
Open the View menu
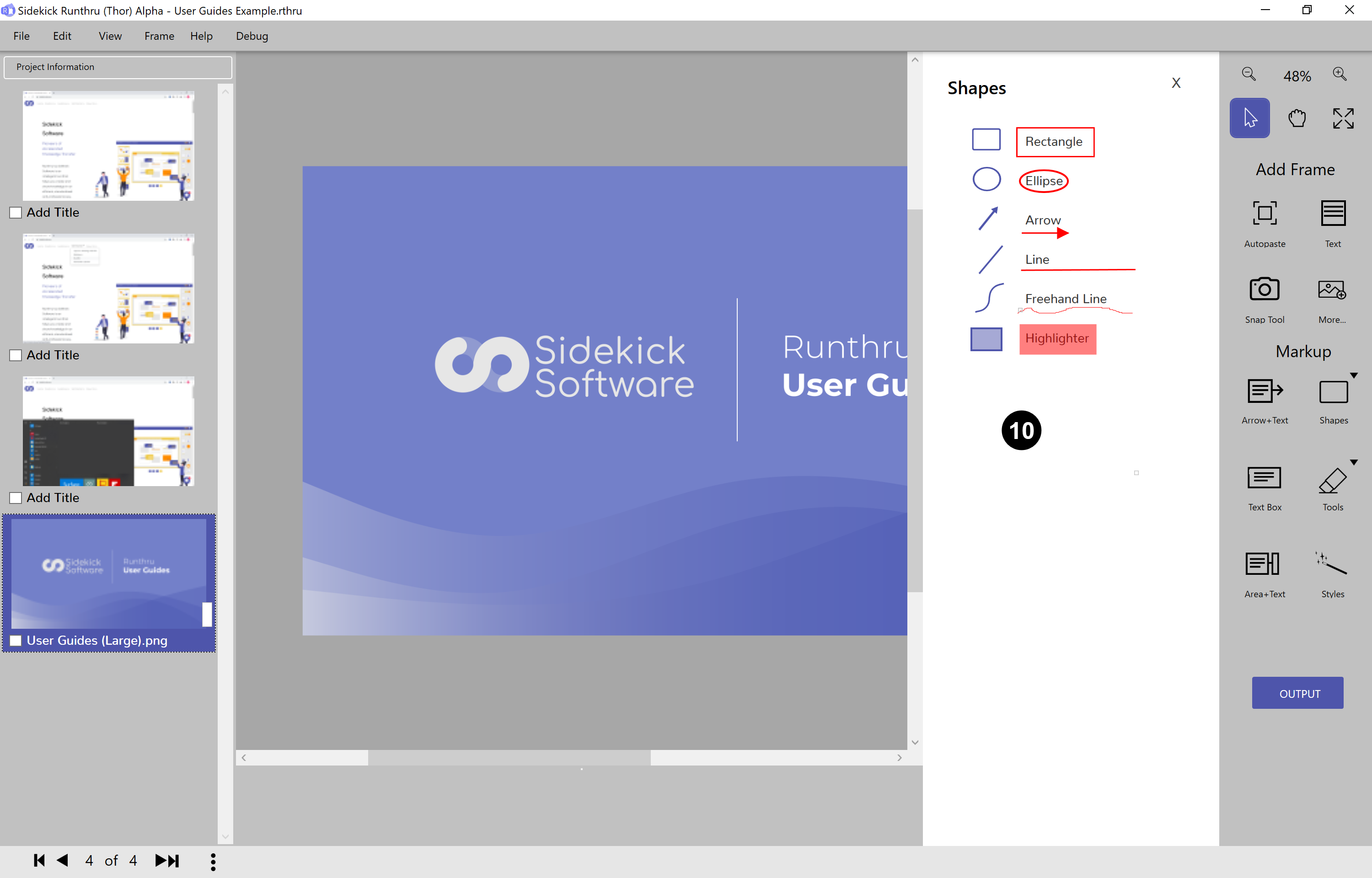[x=110, y=36]
